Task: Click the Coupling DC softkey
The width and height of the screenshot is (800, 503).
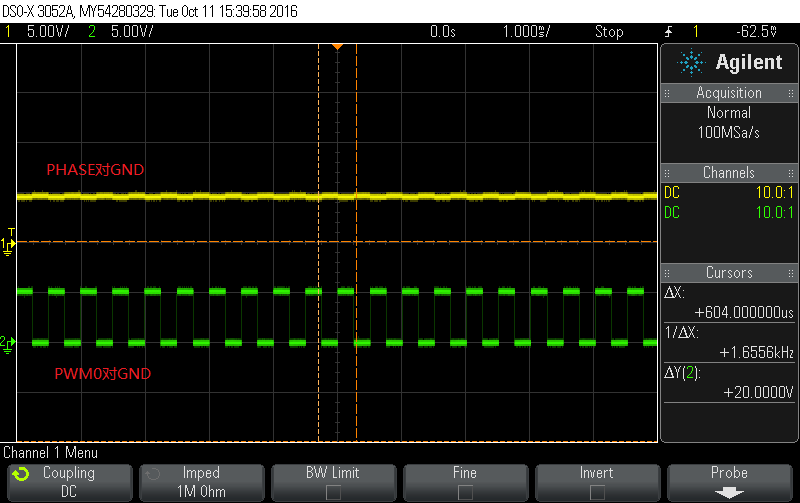Action: 69,482
